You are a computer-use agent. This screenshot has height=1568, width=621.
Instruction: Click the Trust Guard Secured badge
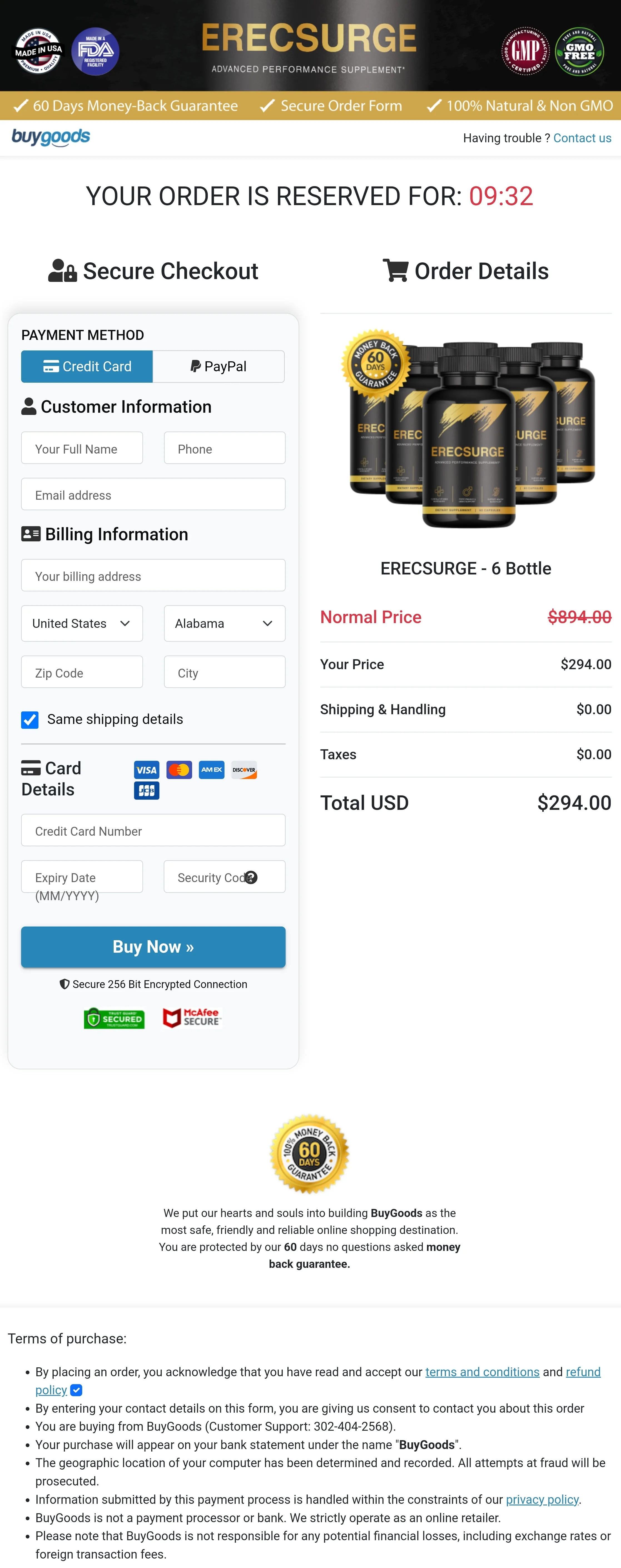(x=114, y=1018)
